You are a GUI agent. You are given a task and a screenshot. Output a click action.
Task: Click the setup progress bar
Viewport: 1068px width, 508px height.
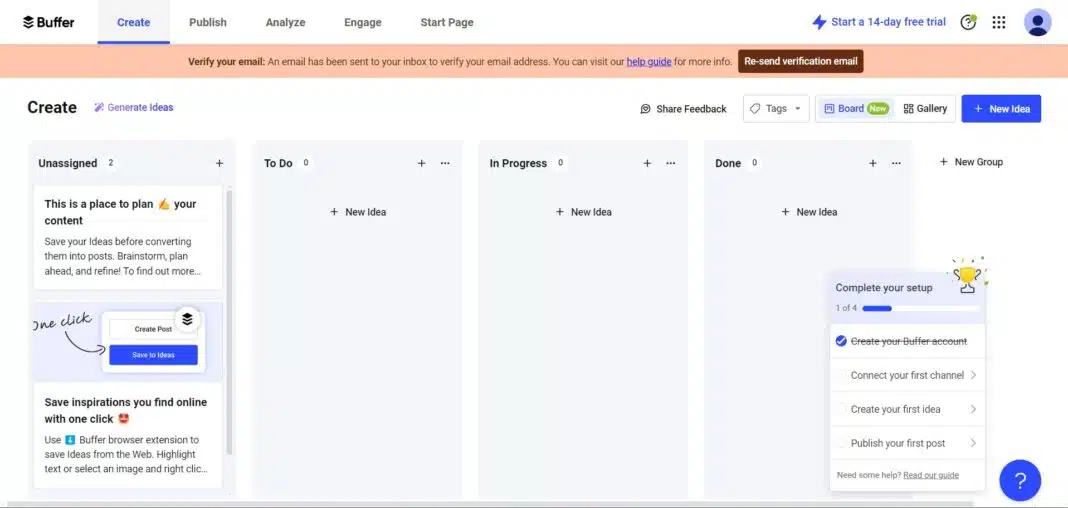(x=920, y=308)
